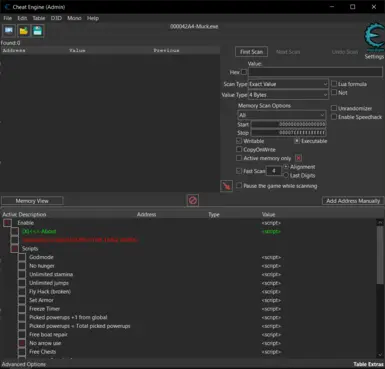Click the cheat table scrollbar up arrow
This screenshot has height=369, width=385.
pos(380,222)
